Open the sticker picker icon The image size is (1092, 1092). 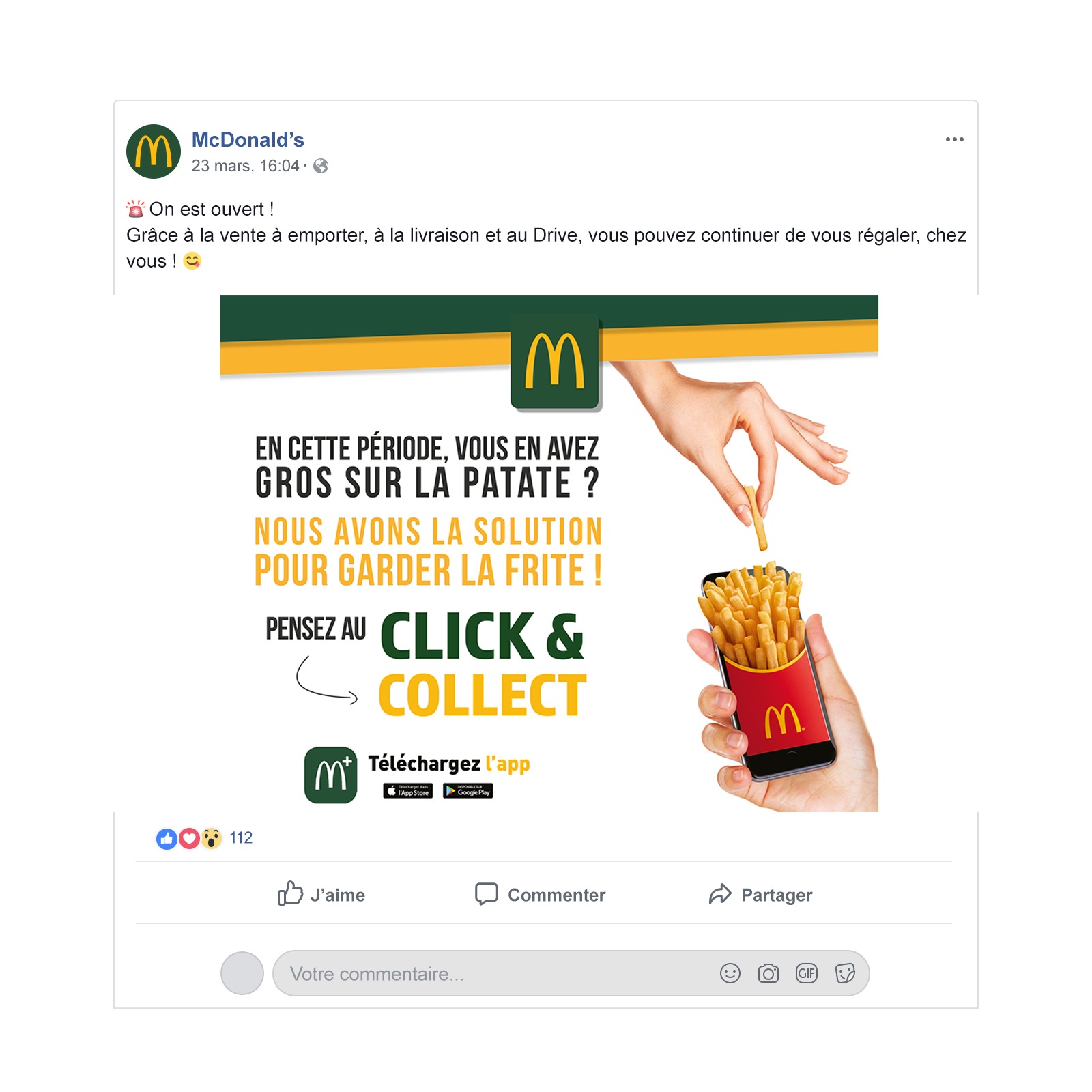[845, 973]
